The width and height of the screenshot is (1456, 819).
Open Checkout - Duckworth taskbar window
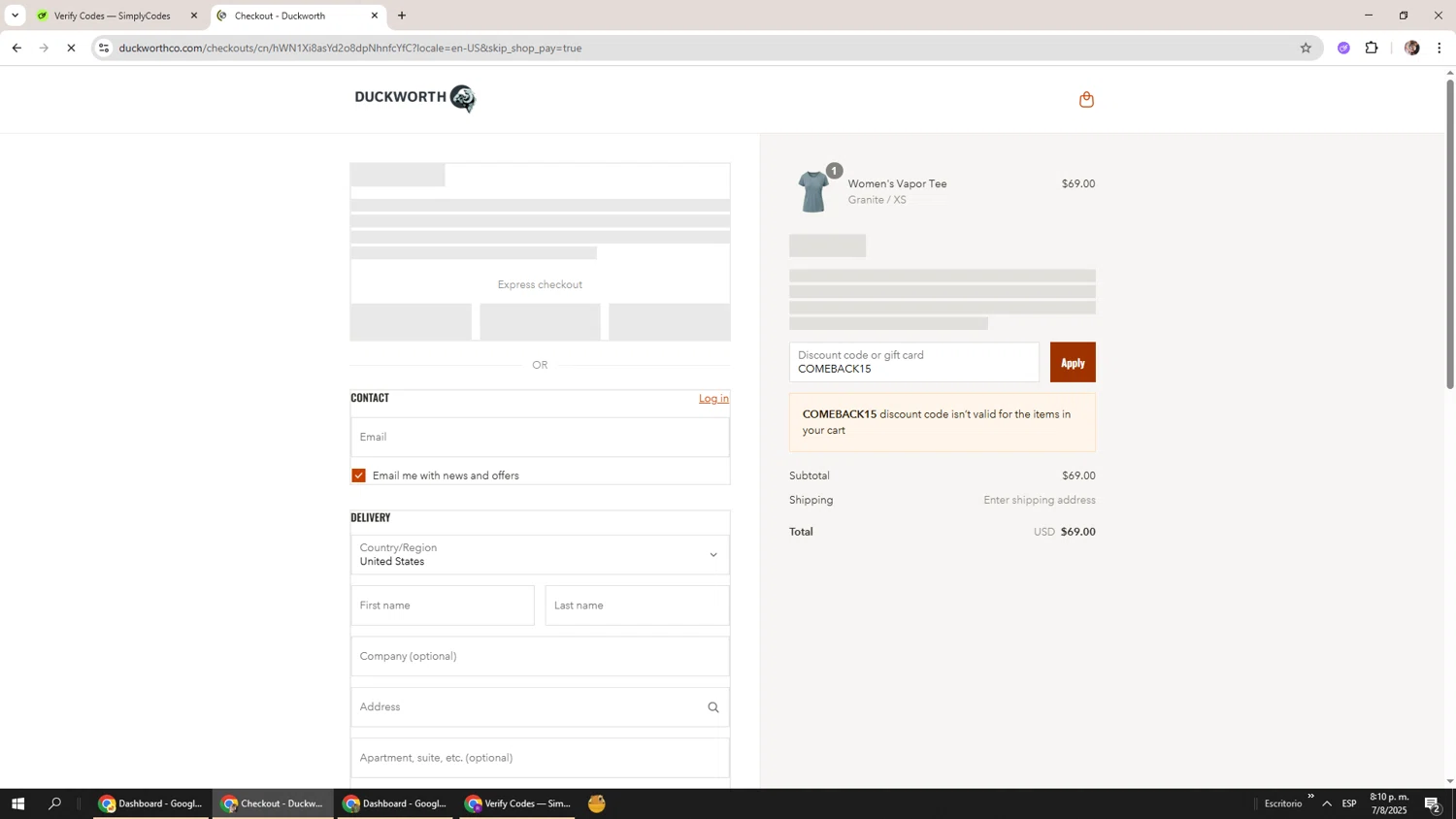click(x=273, y=803)
